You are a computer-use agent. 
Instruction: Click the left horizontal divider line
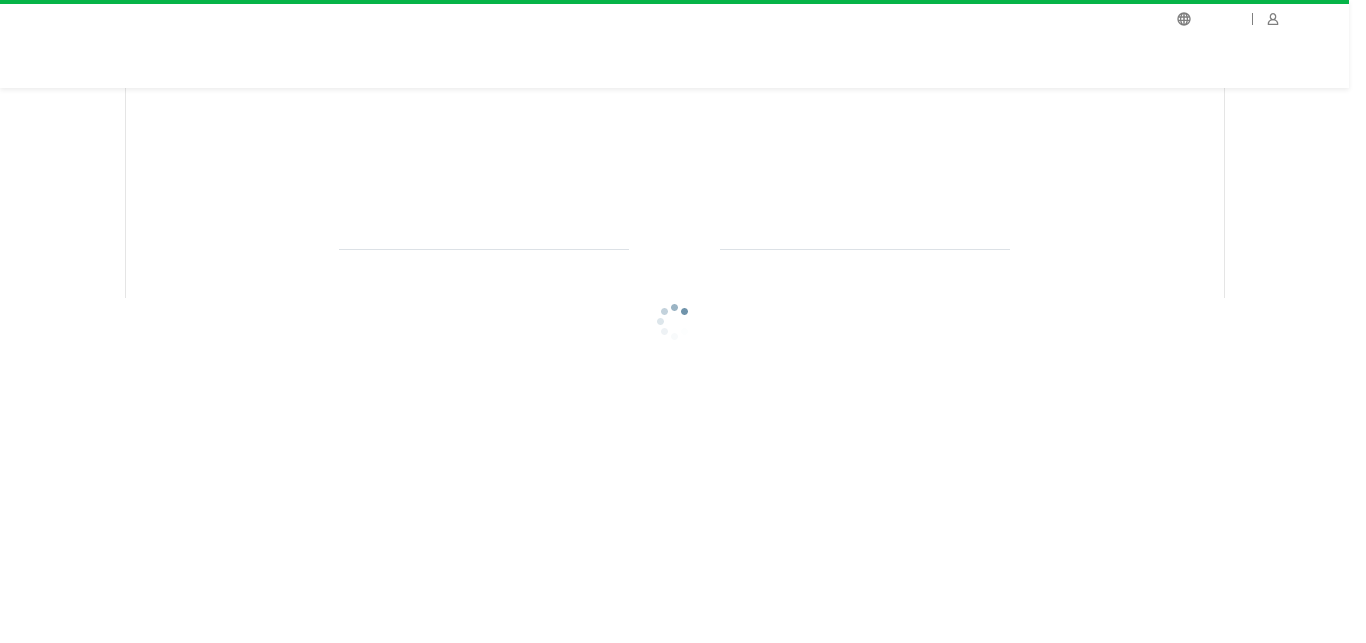coord(484,249)
